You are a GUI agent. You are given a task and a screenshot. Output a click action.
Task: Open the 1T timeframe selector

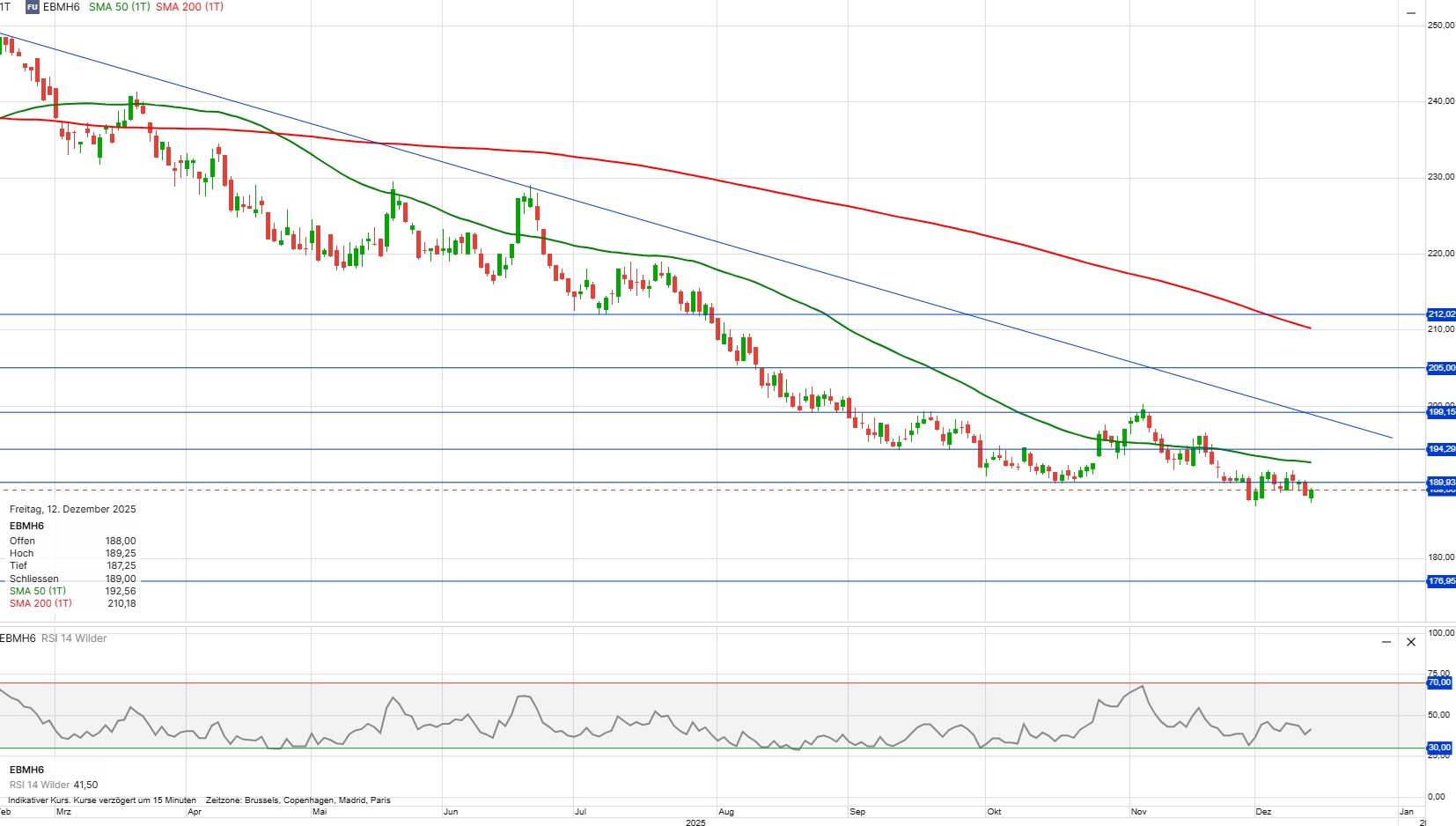coord(5,7)
